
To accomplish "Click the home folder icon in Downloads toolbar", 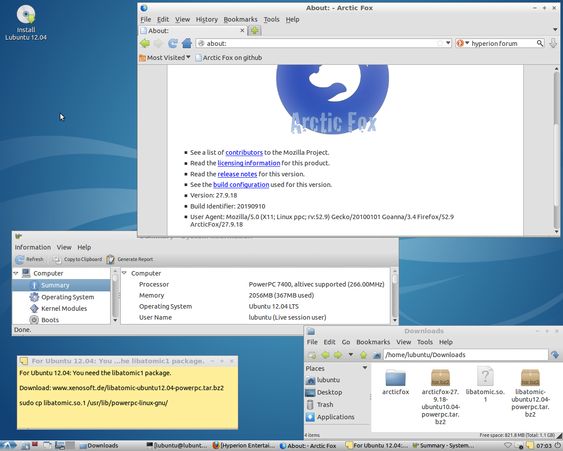I will pos(377,355).
